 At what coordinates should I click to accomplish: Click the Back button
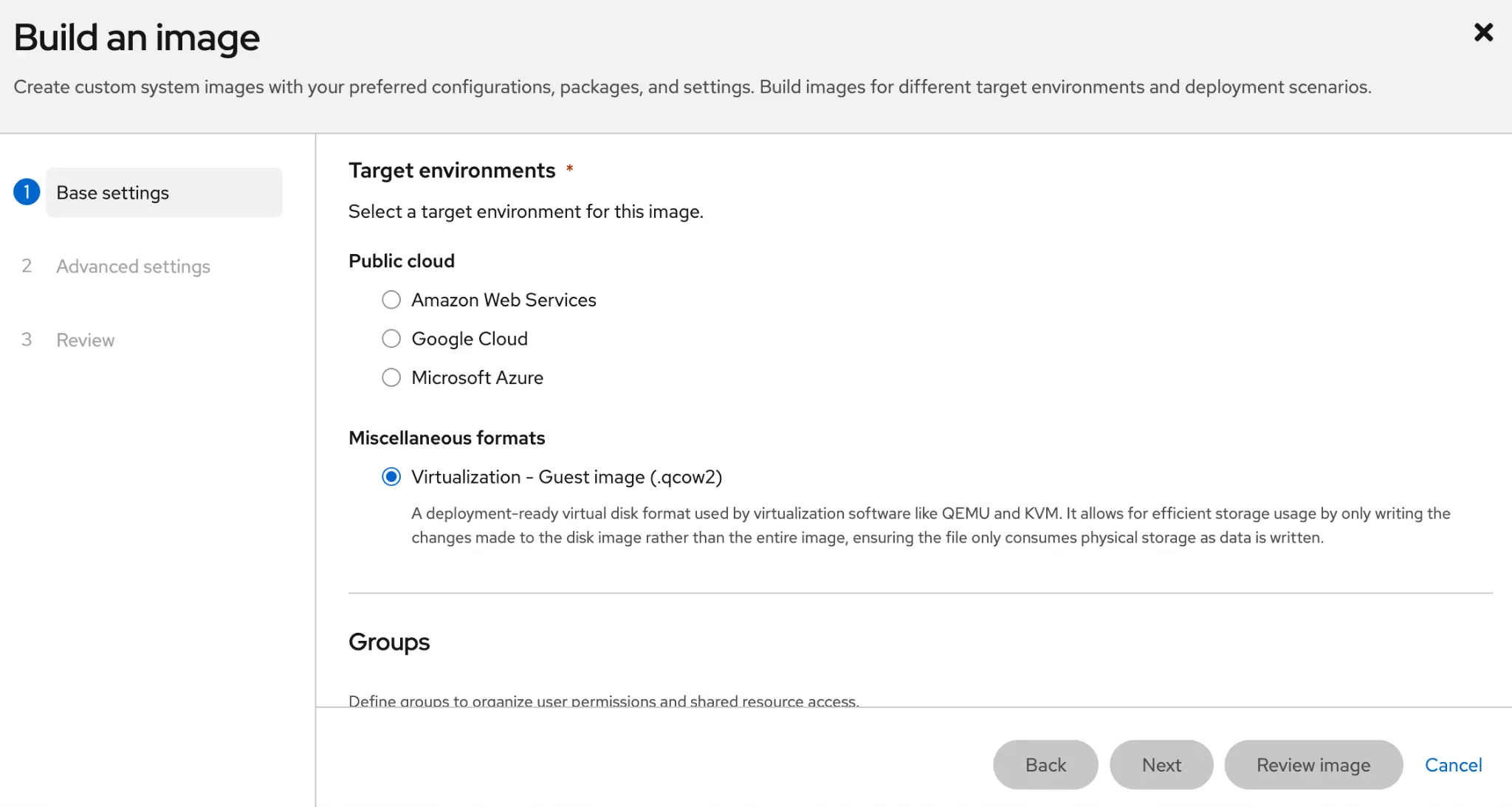click(x=1045, y=765)
